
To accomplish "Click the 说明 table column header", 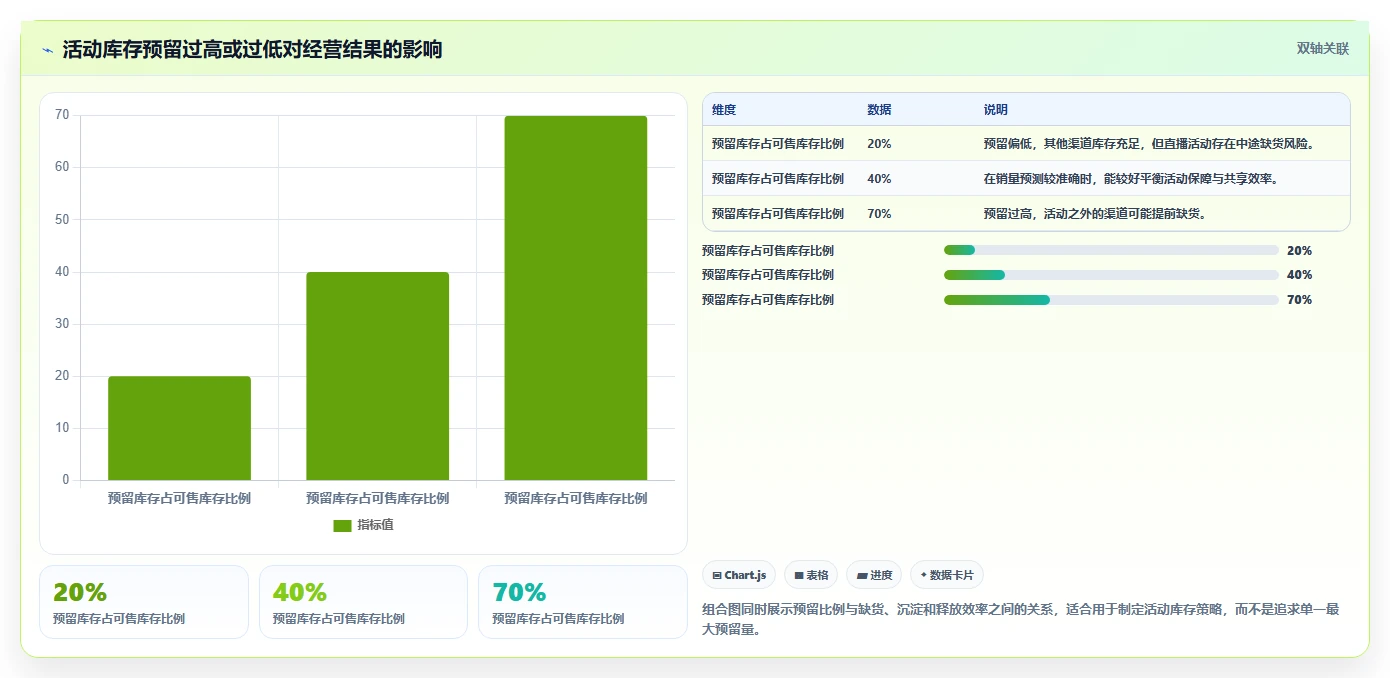I will coord(996,110).
